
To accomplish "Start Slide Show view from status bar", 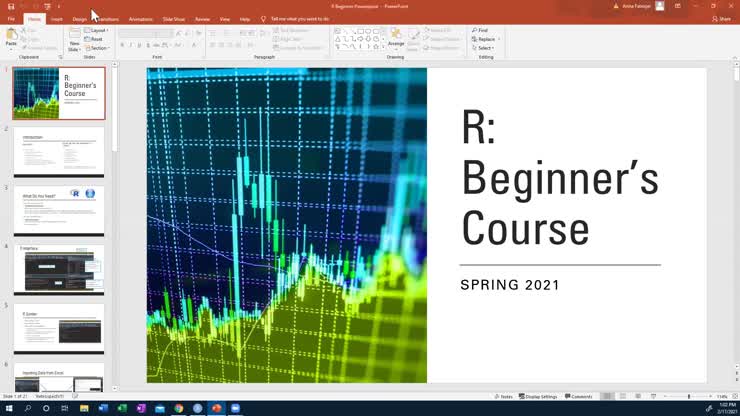I will [653, 397].
